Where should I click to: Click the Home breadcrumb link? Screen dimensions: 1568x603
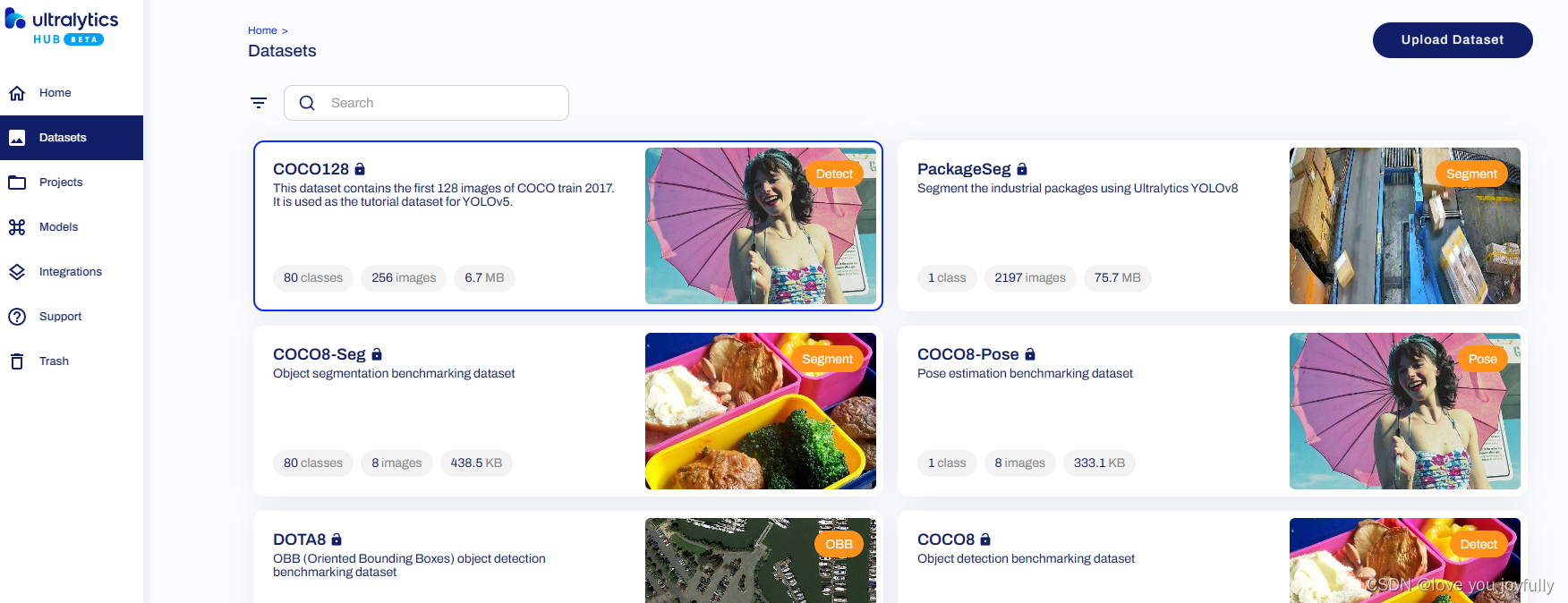tap(262, 30)
